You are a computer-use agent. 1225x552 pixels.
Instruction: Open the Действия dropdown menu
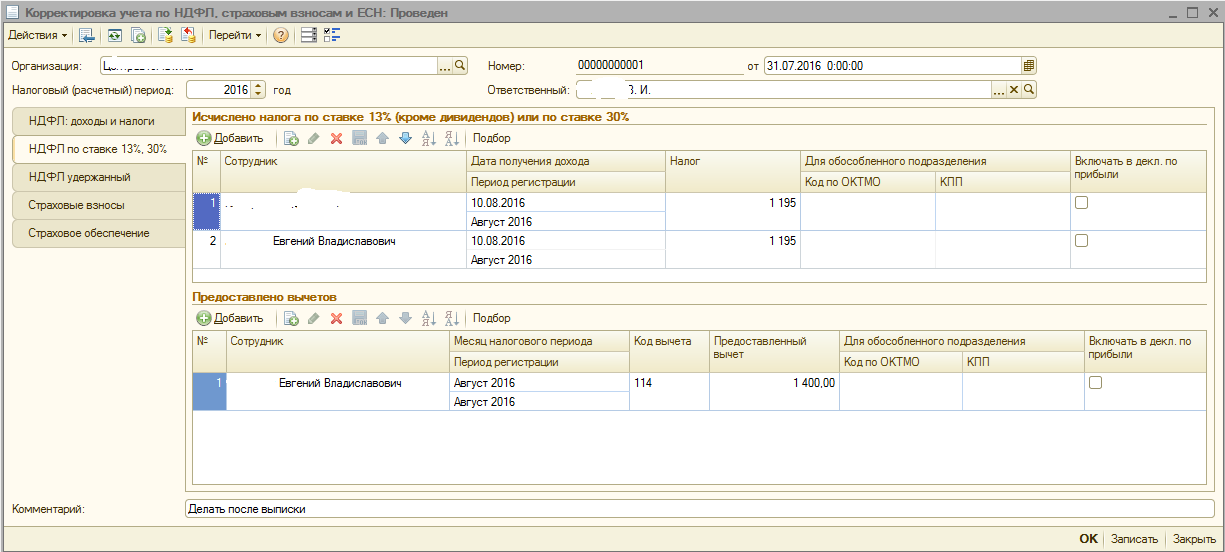[x=37, y=36]
